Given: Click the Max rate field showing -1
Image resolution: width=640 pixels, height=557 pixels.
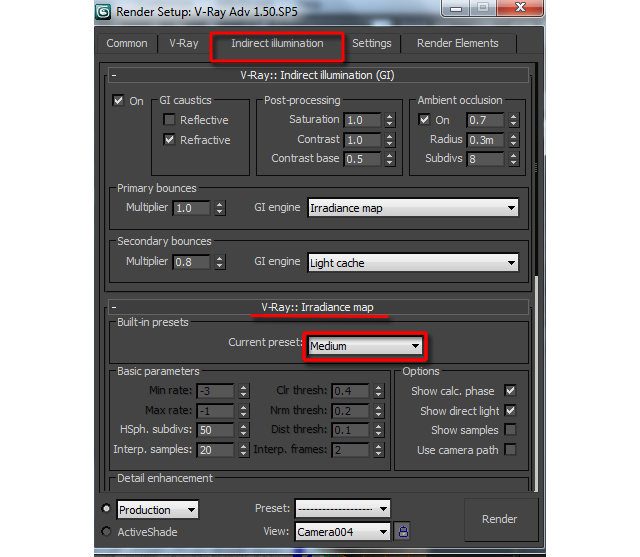Looking at the screenshot, I should (x=216, y=411).
